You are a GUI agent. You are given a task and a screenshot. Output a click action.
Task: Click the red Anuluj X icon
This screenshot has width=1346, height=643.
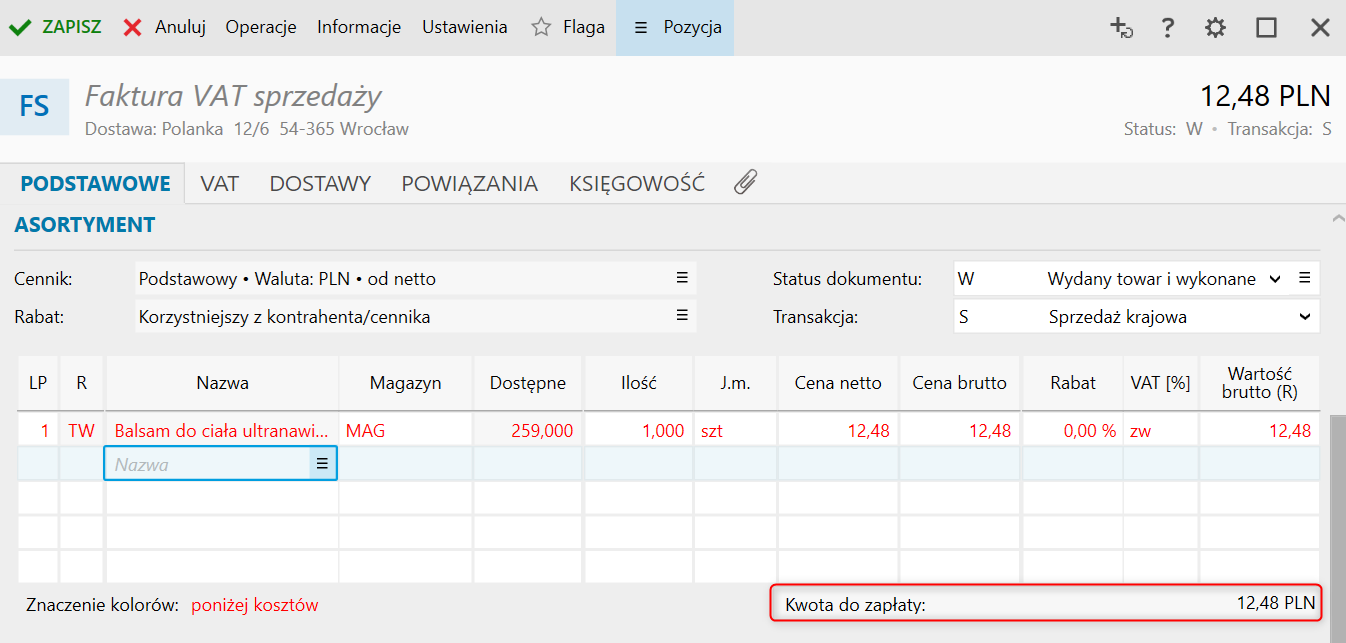coord(132,28)
